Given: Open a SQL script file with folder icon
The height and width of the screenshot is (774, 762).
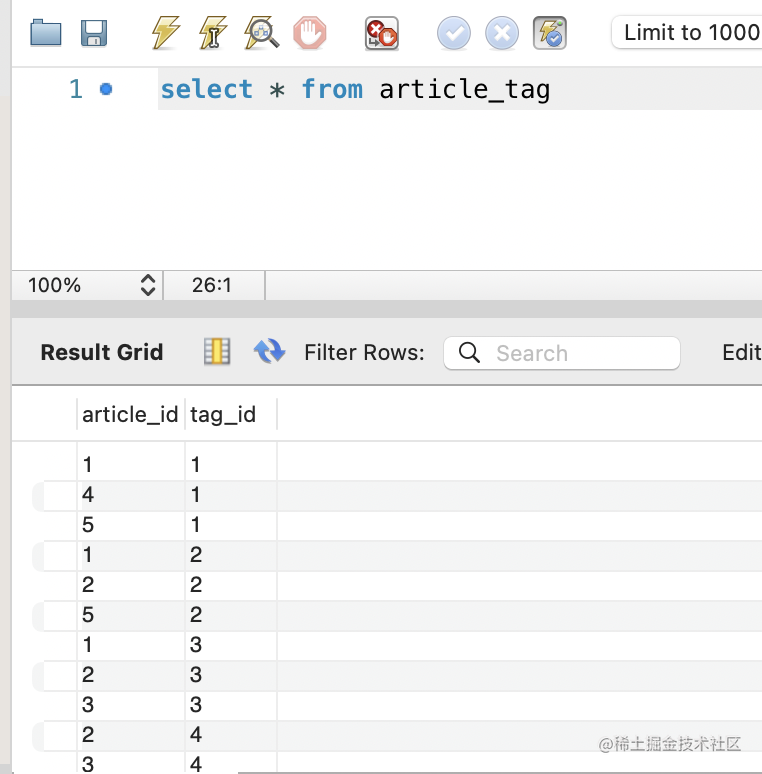Looking at the screenshot, I should click(x=46, y=33).
